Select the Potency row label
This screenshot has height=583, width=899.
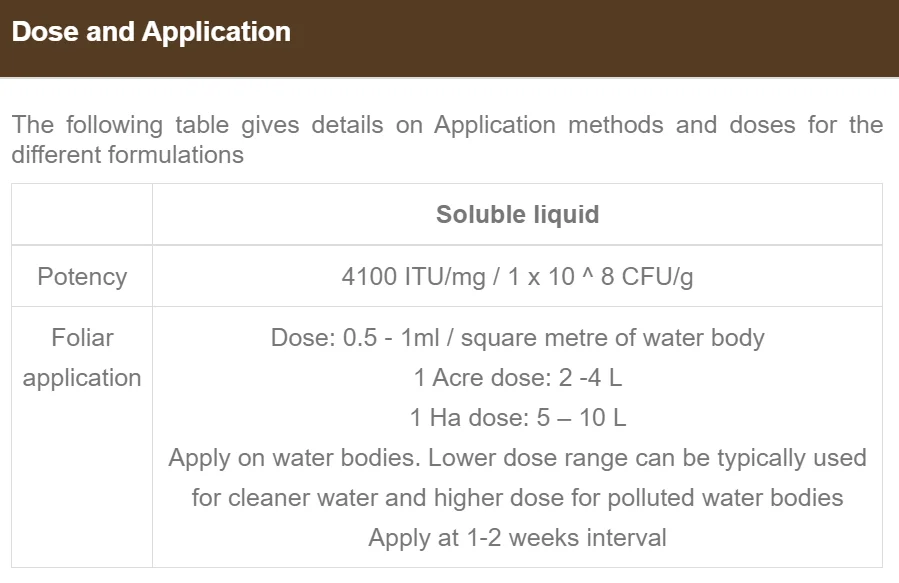(x=82, y=277)
